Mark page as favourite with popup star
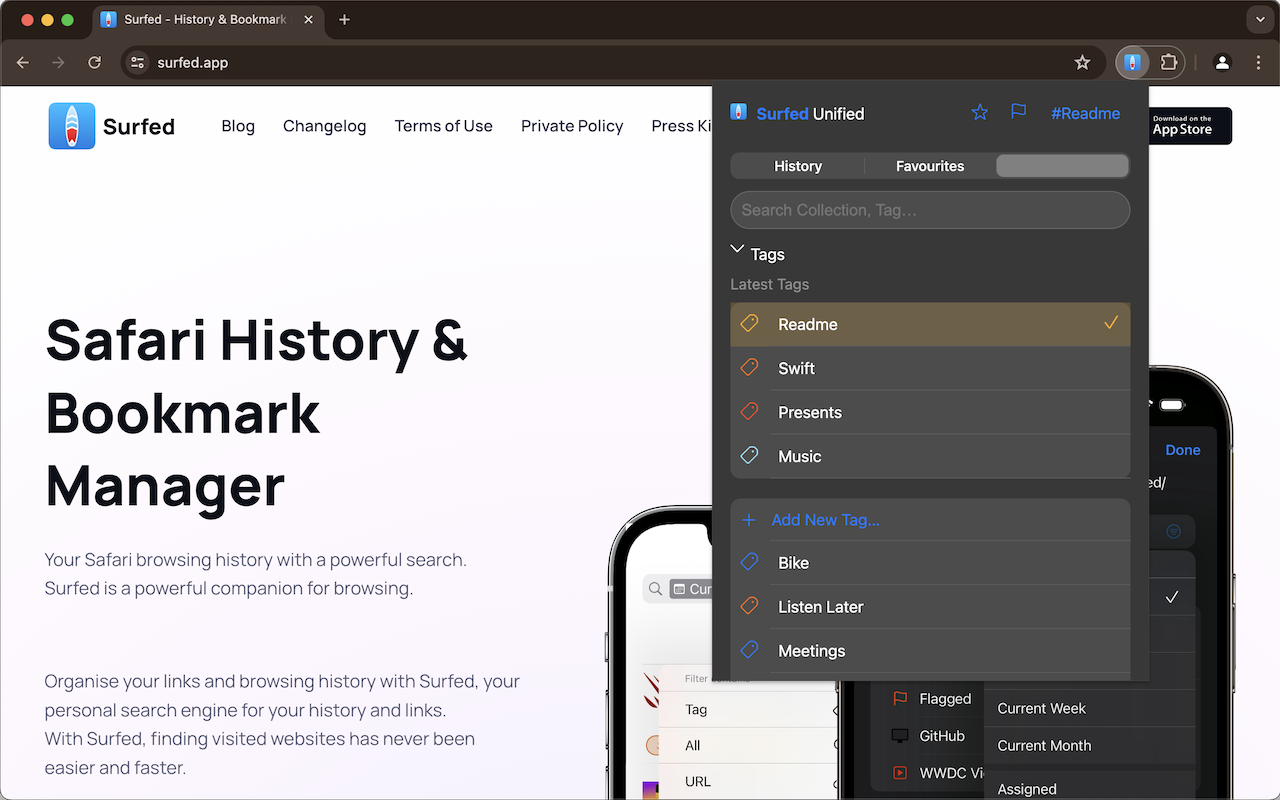 pyautogui.click(x=980, y=113)
